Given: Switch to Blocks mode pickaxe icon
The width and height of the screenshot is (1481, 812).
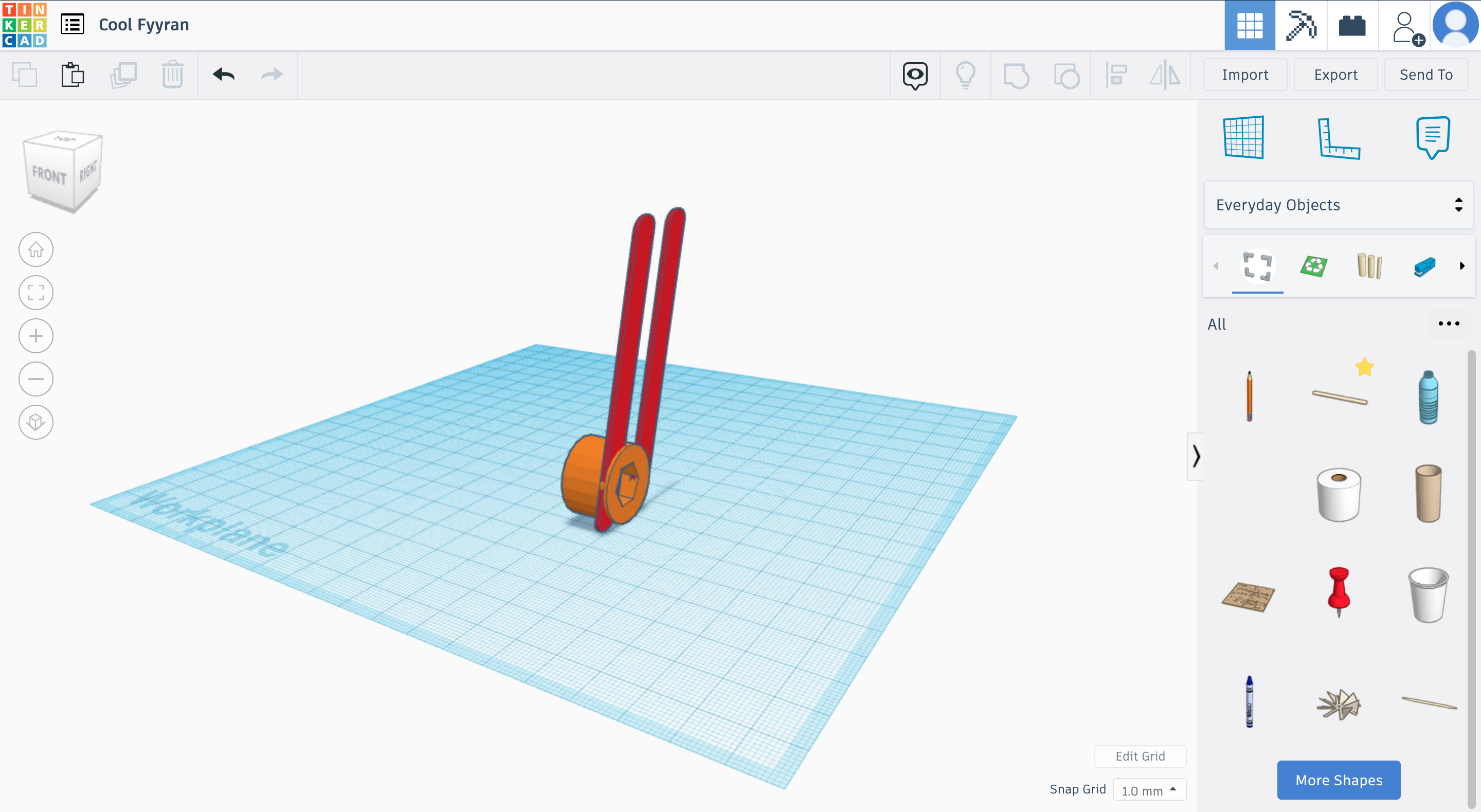Looking at the screenshot, I should pos(1301,25).
